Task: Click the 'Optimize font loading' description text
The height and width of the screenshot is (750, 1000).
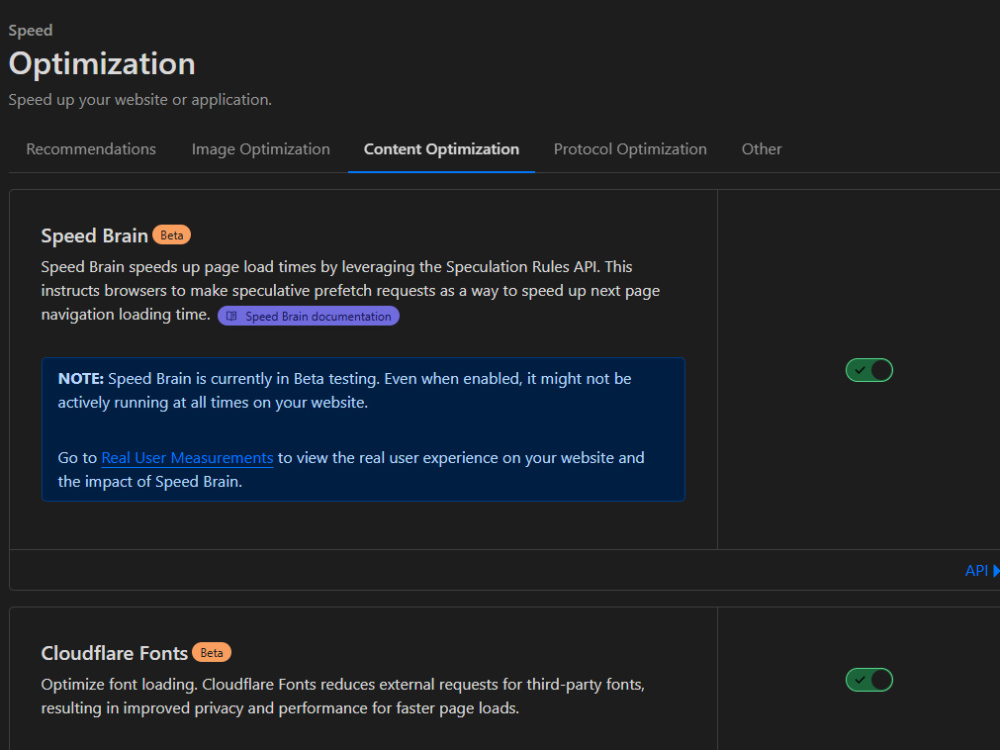Action: (343, 696)
